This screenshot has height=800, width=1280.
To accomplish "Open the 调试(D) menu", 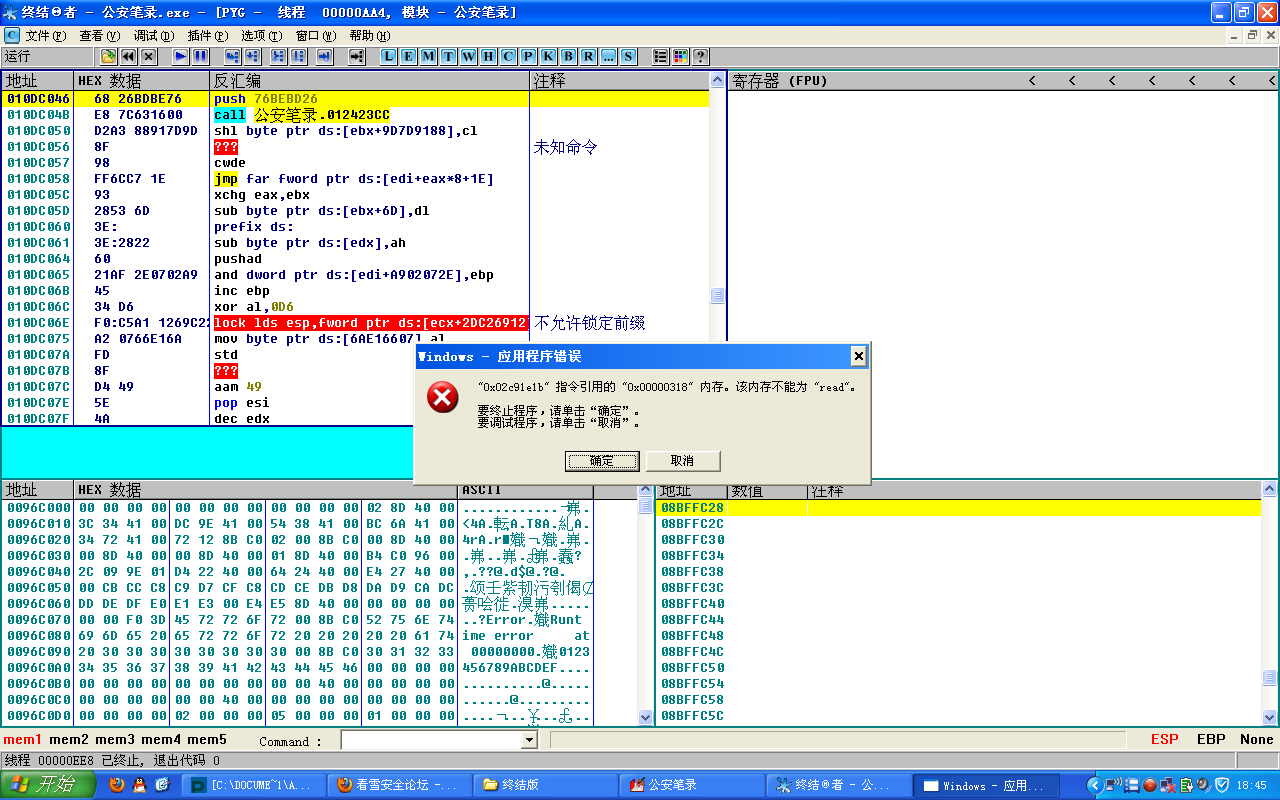I will [153, 36].
